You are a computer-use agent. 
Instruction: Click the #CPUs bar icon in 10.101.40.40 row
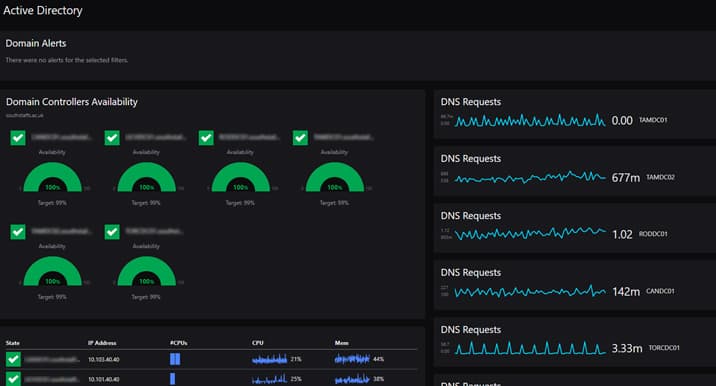point(173,379)
